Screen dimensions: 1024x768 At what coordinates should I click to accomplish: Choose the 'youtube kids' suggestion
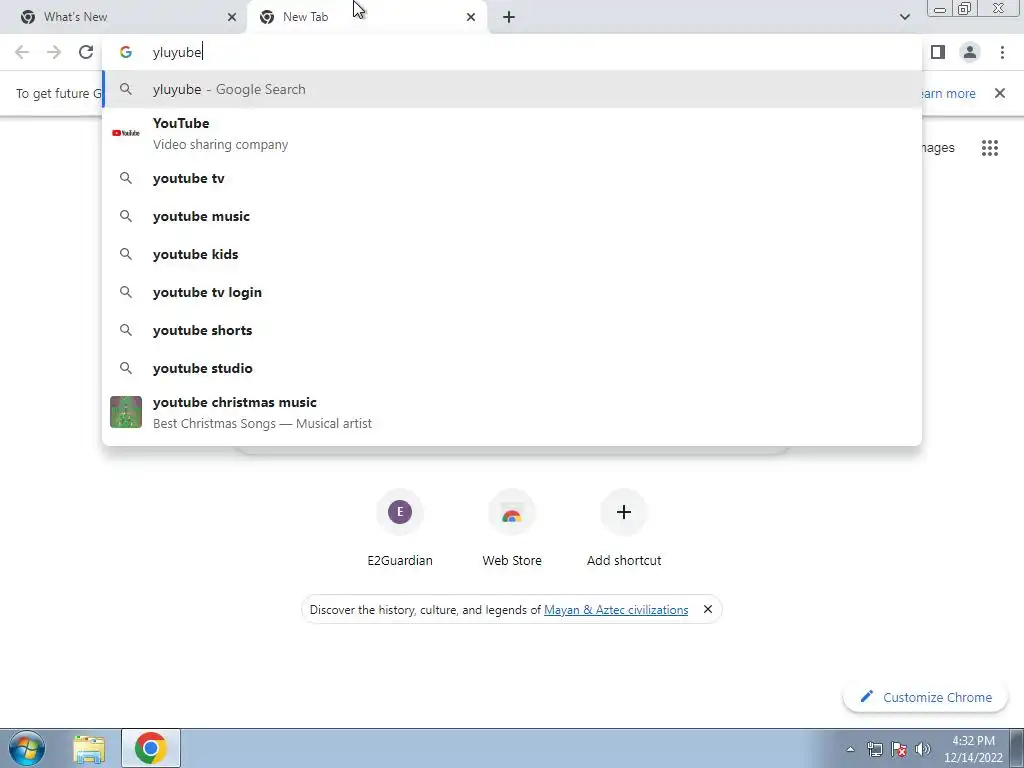(512, 254)
